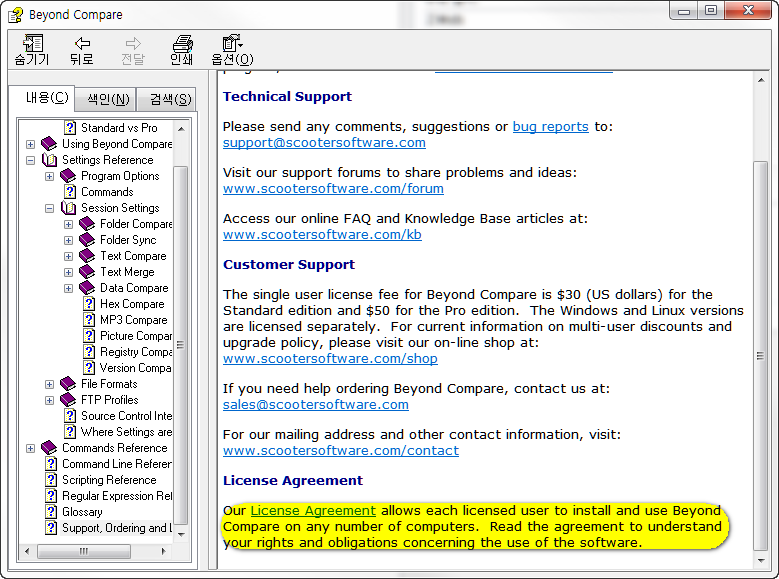Screen dimensions: 779x579
Task: Expand the Folder Compare node
Action: click(69, 225)
